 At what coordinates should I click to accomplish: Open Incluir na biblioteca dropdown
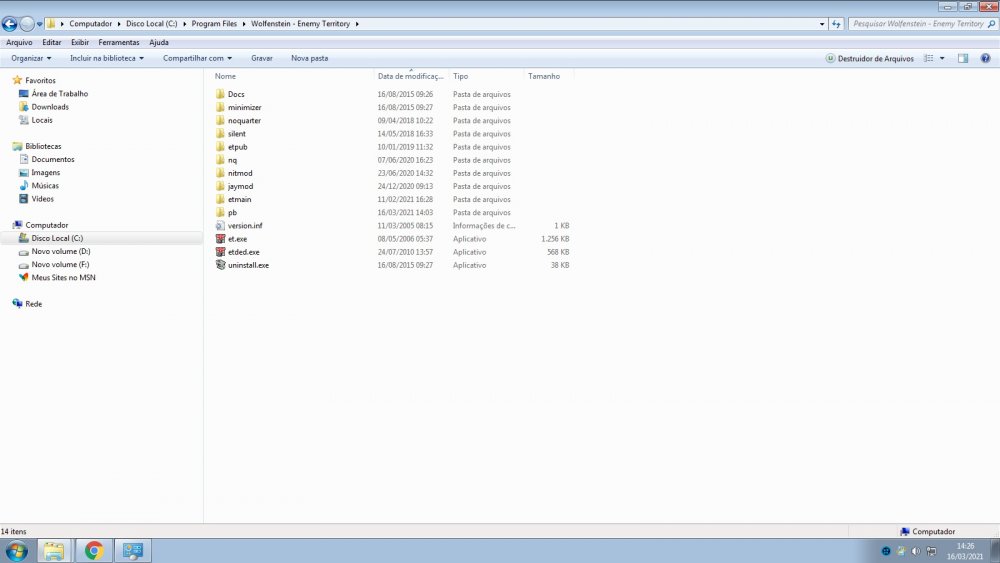[107, 58]
